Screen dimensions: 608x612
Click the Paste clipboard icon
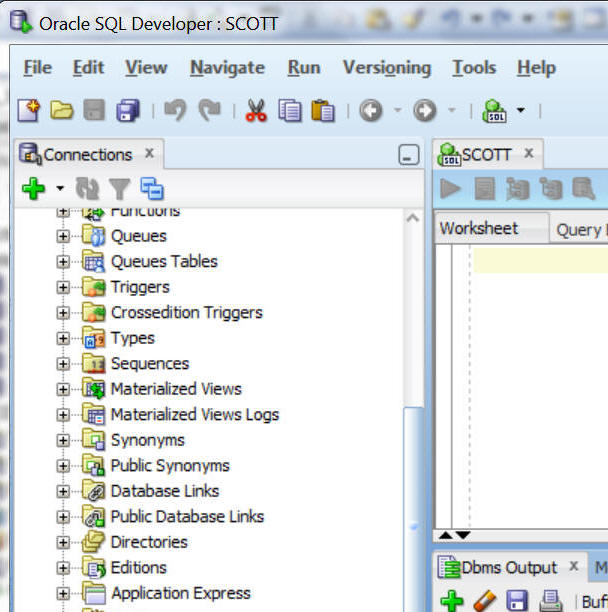pos(322,110)
